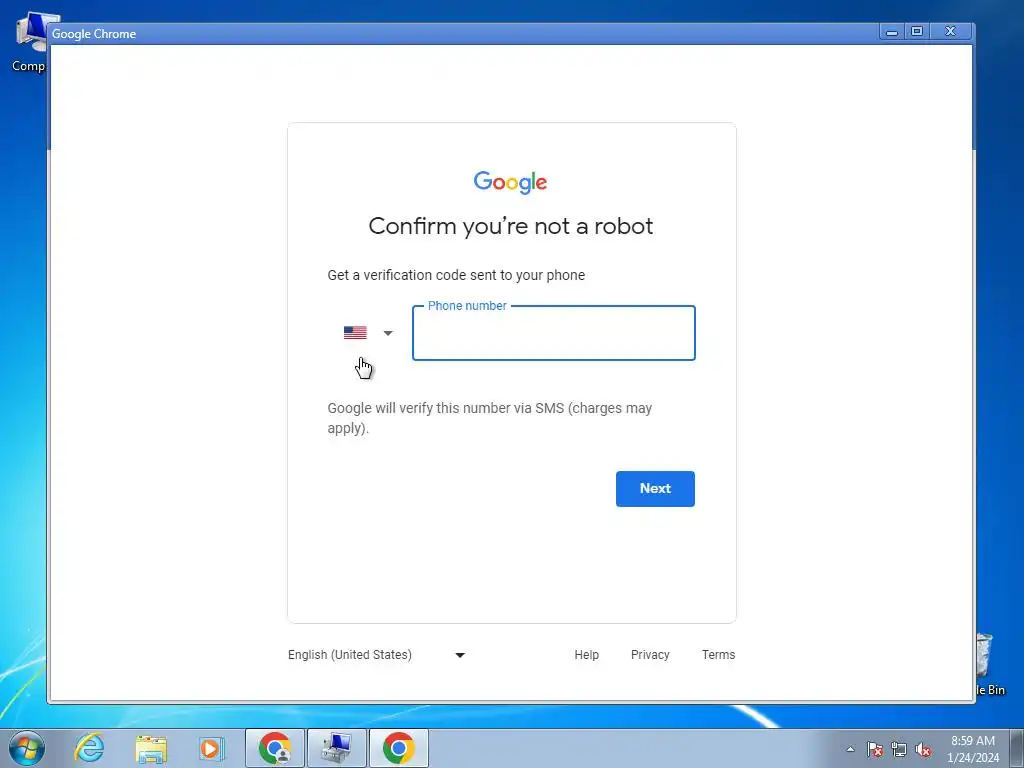Expand the English (United States) language selector
1024x768 pixels.
(377, 655)
